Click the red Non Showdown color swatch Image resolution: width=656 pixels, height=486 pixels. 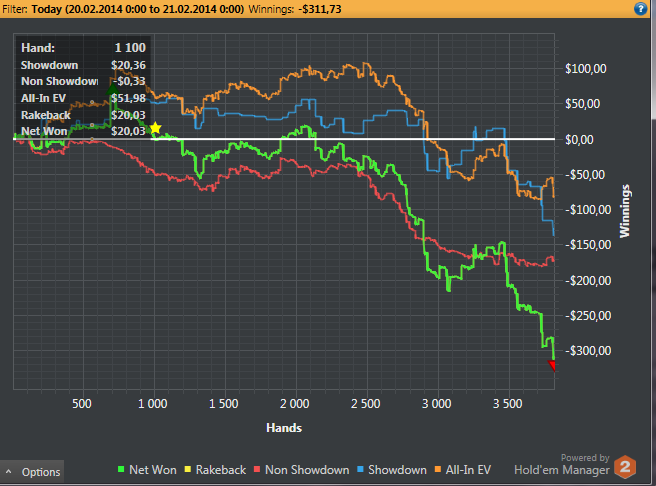click(257, 469)
